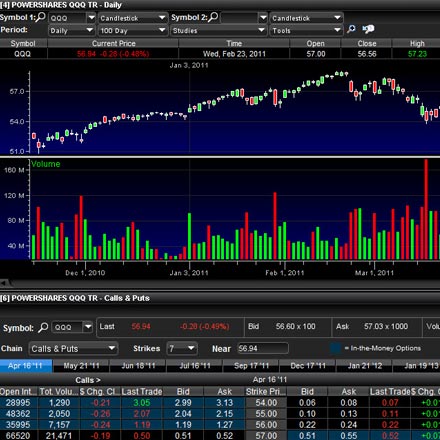Select the Sep 17 '11 expiration tab

point(251,366)
